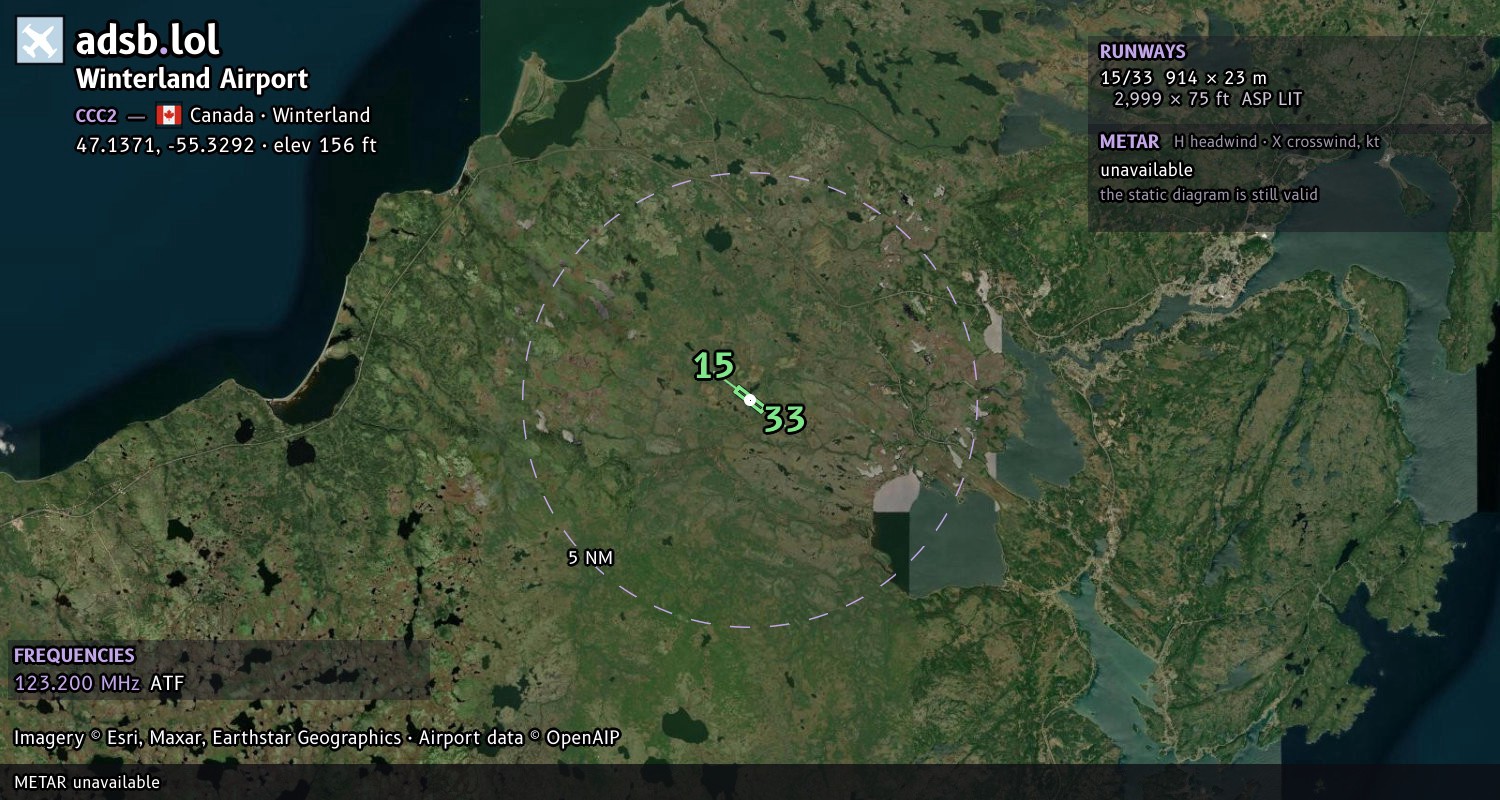
Task: Click the "15/33 914 × 23 m" runway entry
Action: tap(1183, 77)
